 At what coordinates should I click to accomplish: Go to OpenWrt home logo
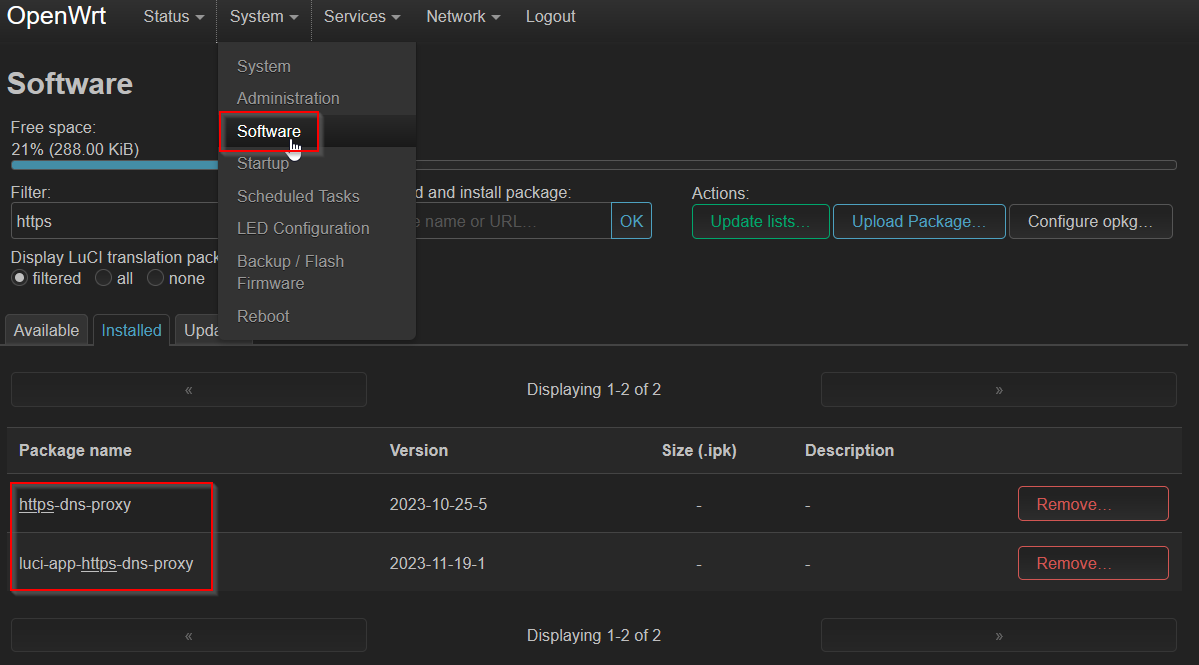pyautogui.click(x=57, y=16)
